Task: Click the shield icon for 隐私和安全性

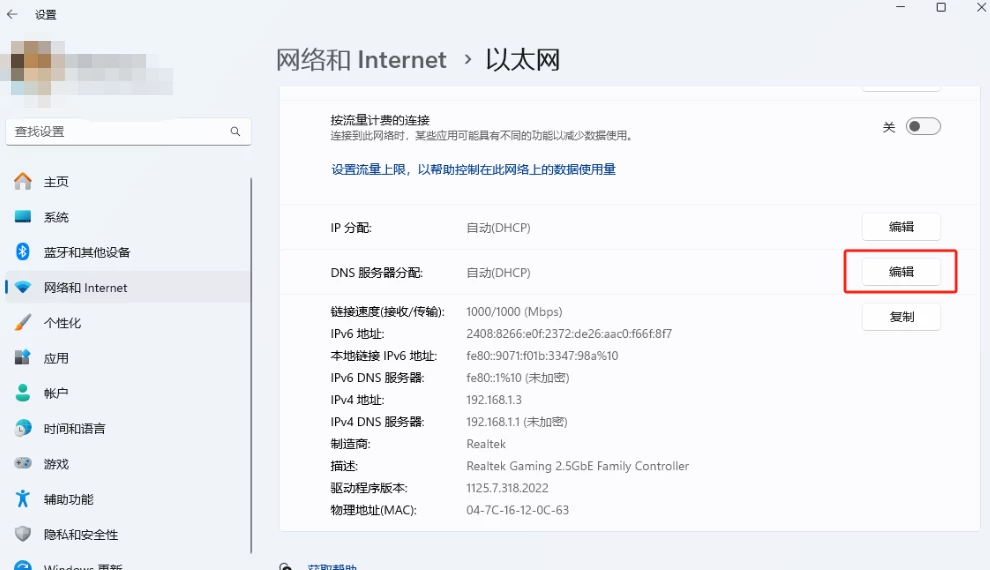Action: 23,534
